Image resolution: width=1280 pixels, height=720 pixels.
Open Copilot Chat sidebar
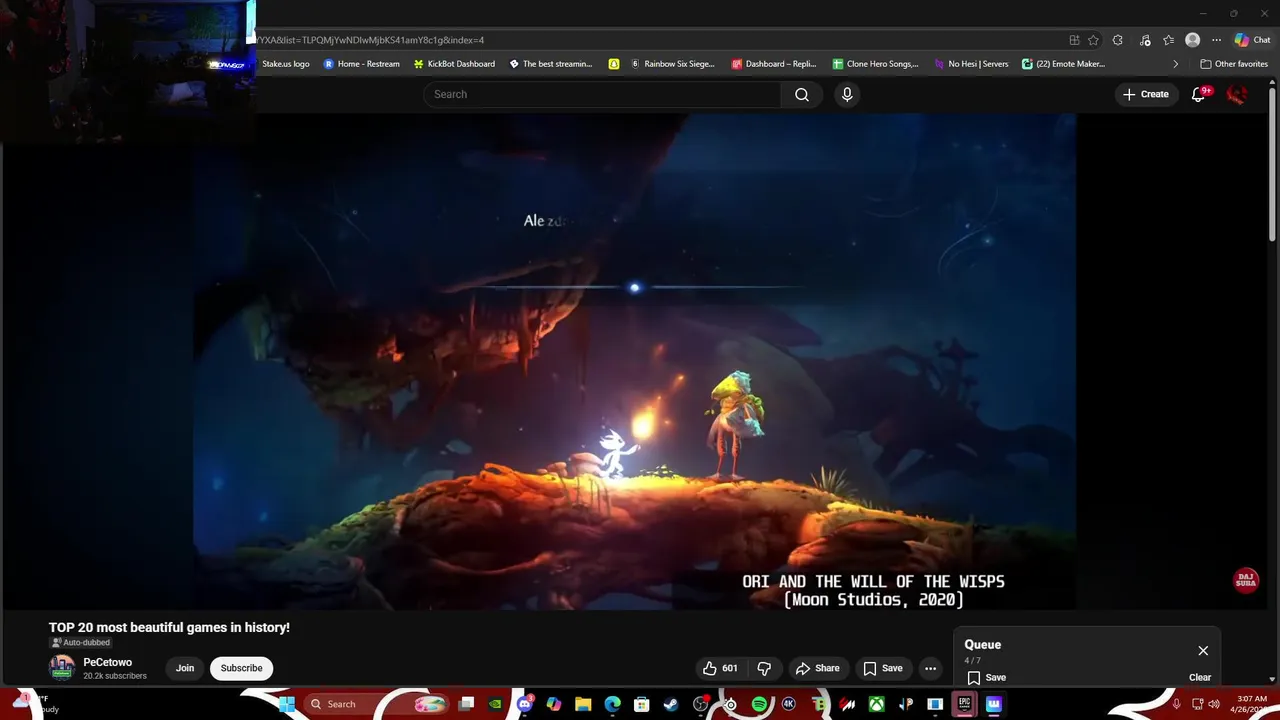point(1252,40)
